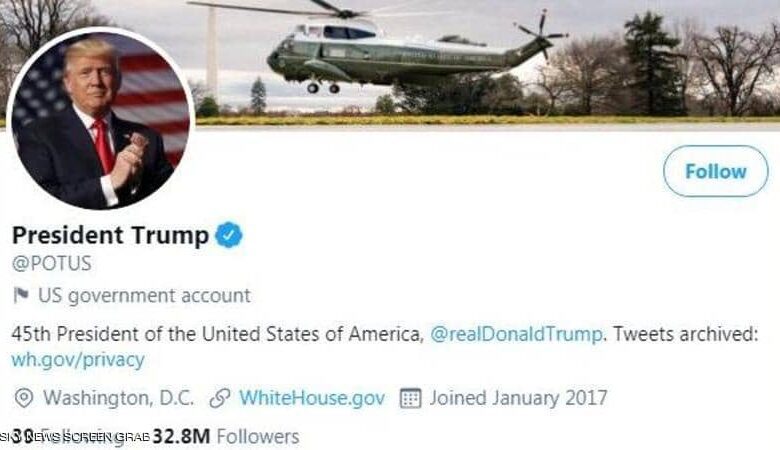
Task: Click the location pin icon
Action: click(24, 398)
